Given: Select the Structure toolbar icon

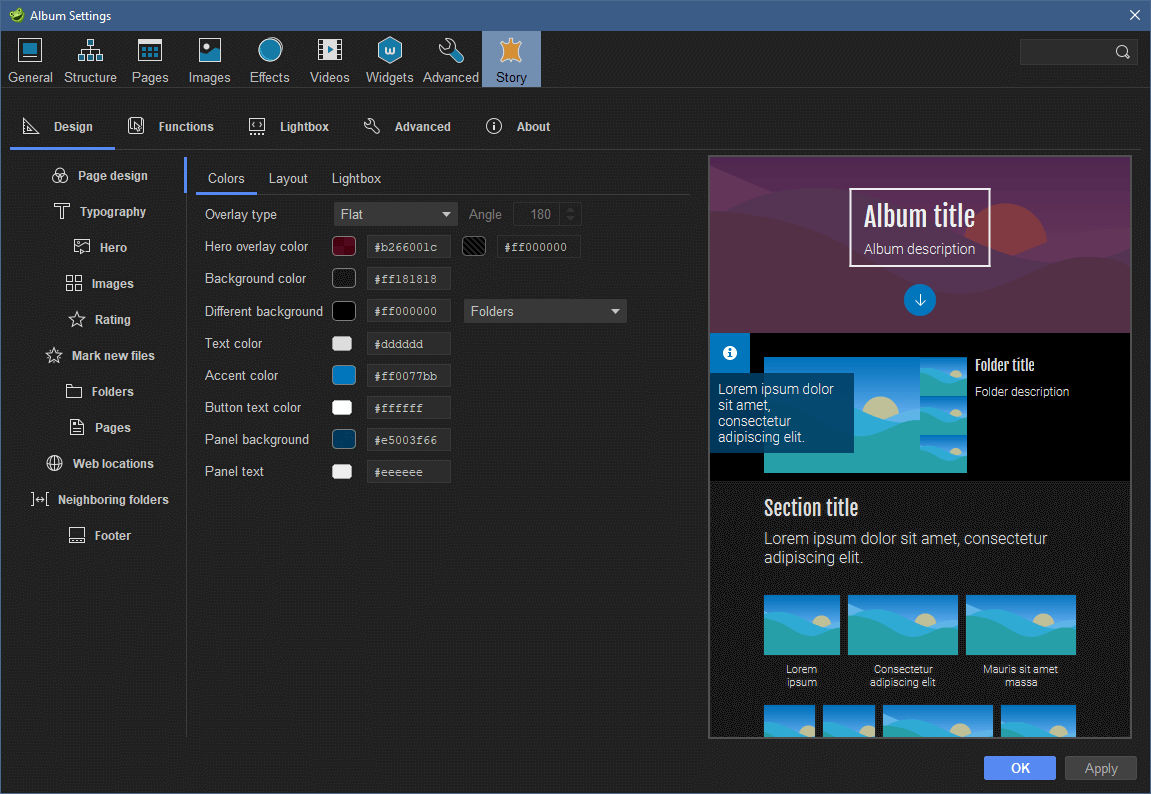Looking at the screenshot, I should (90, 58).
